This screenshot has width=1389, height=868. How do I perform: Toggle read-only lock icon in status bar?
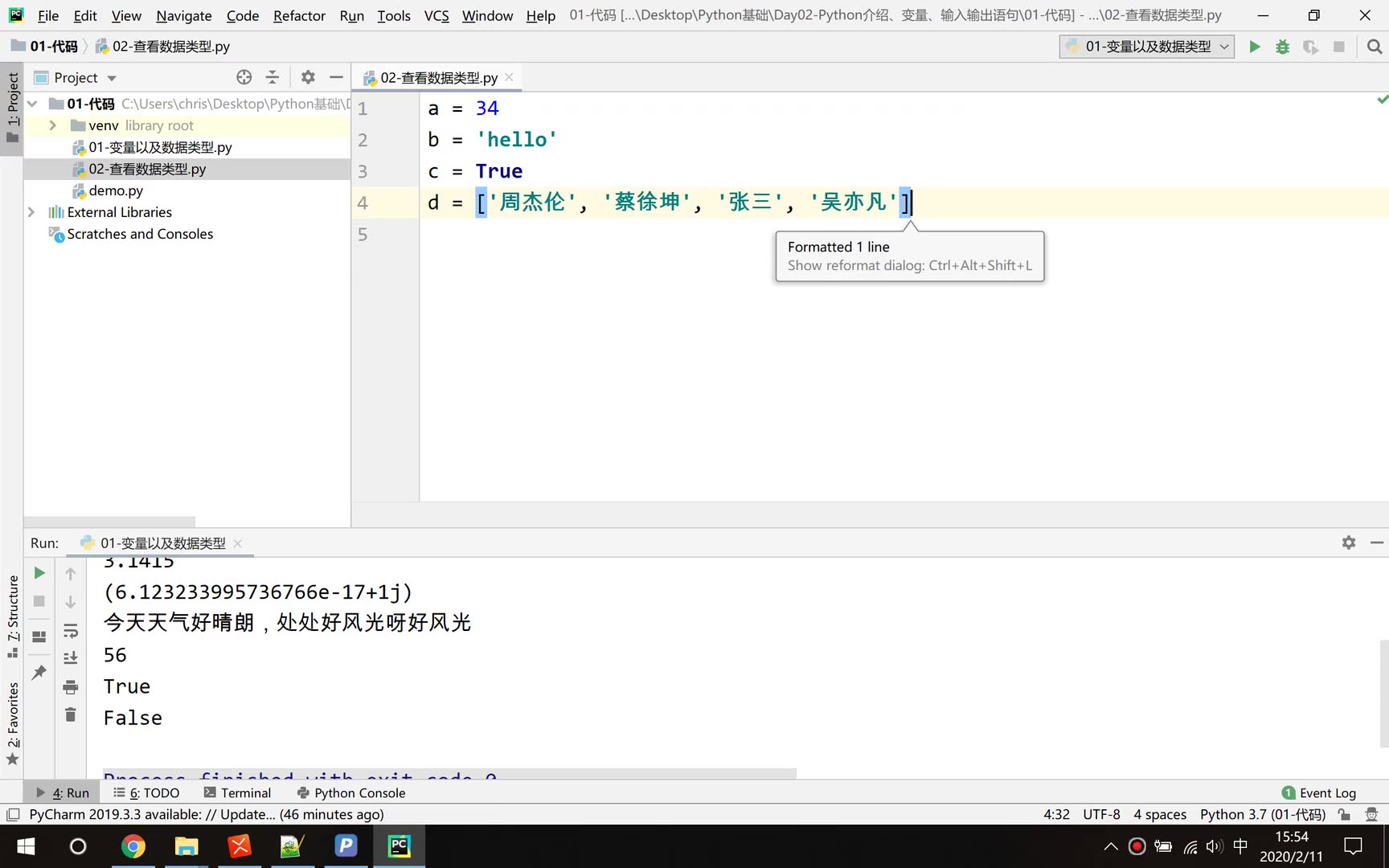coord(1344,815)
